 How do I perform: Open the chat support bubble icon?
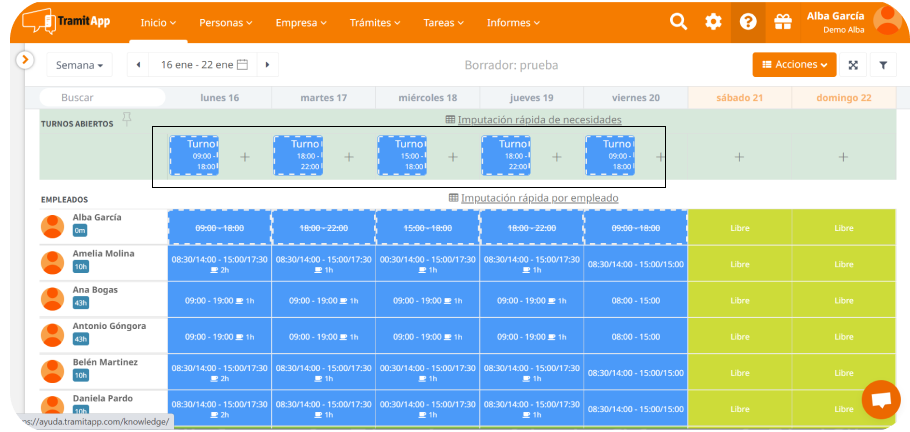pos(881,399)
